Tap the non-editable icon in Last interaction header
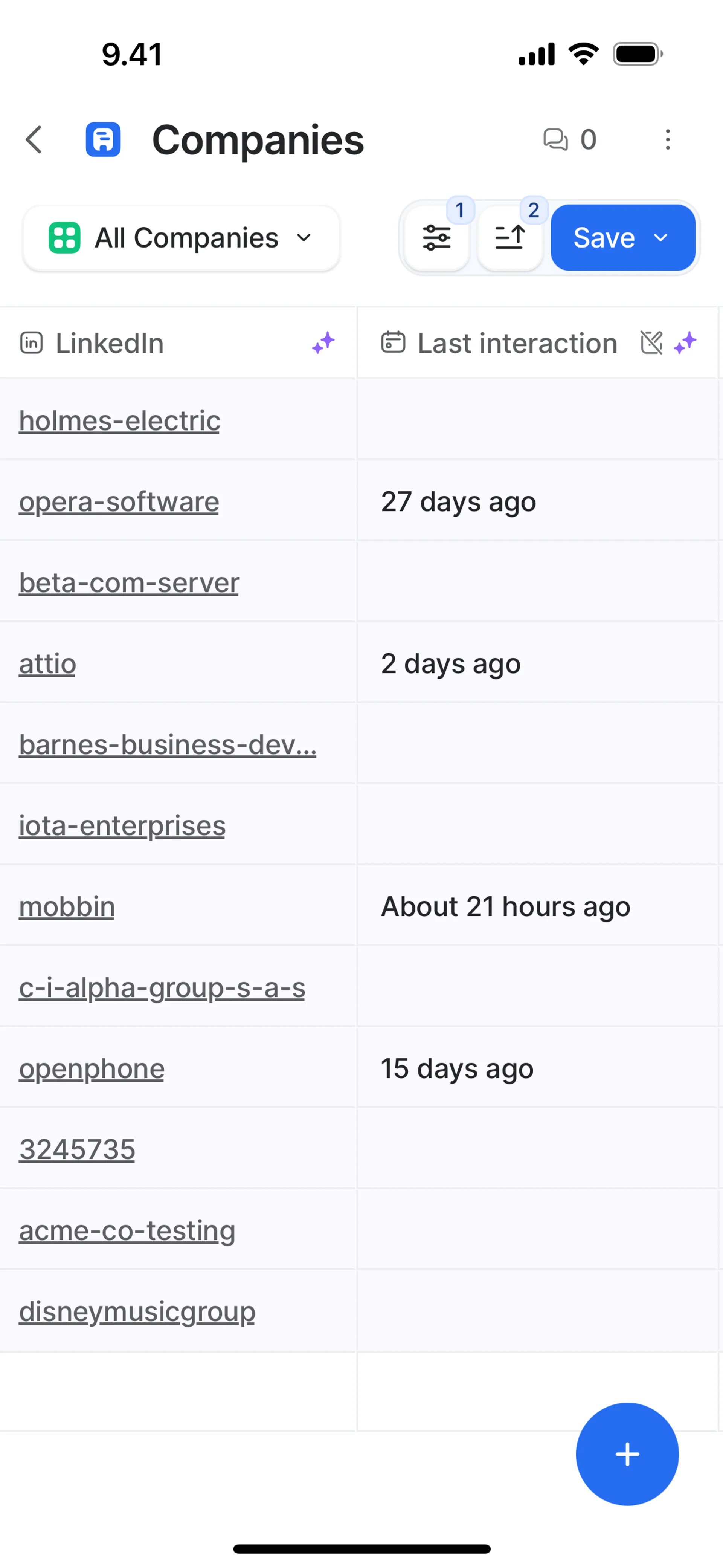The width and height of the screenshot is (723, 1568). click(x=651, y=343)
